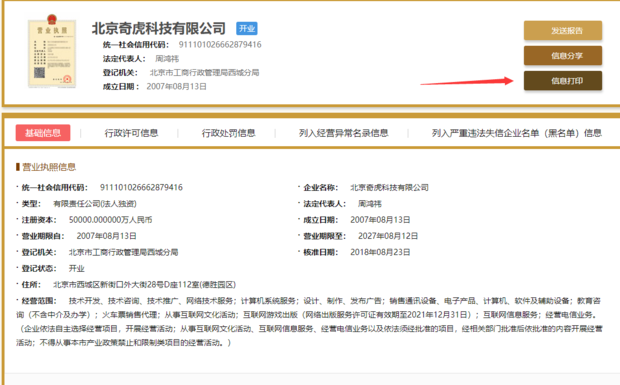Click the 营业执照信息 section heading
Viewport: 620px width, 385px height.
(49, 167)
